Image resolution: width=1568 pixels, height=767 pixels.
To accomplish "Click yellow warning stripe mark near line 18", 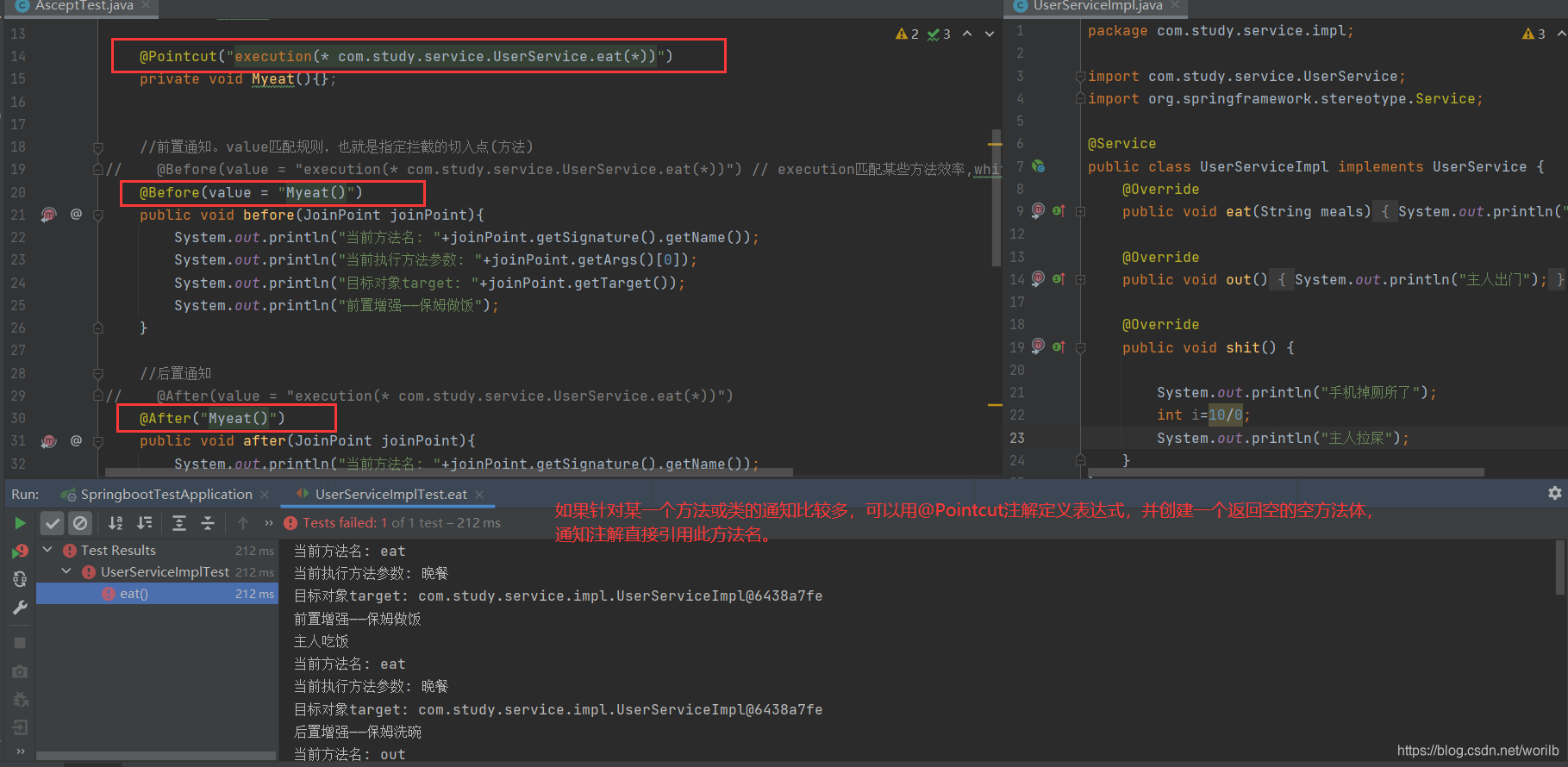I will click(995, 144).
